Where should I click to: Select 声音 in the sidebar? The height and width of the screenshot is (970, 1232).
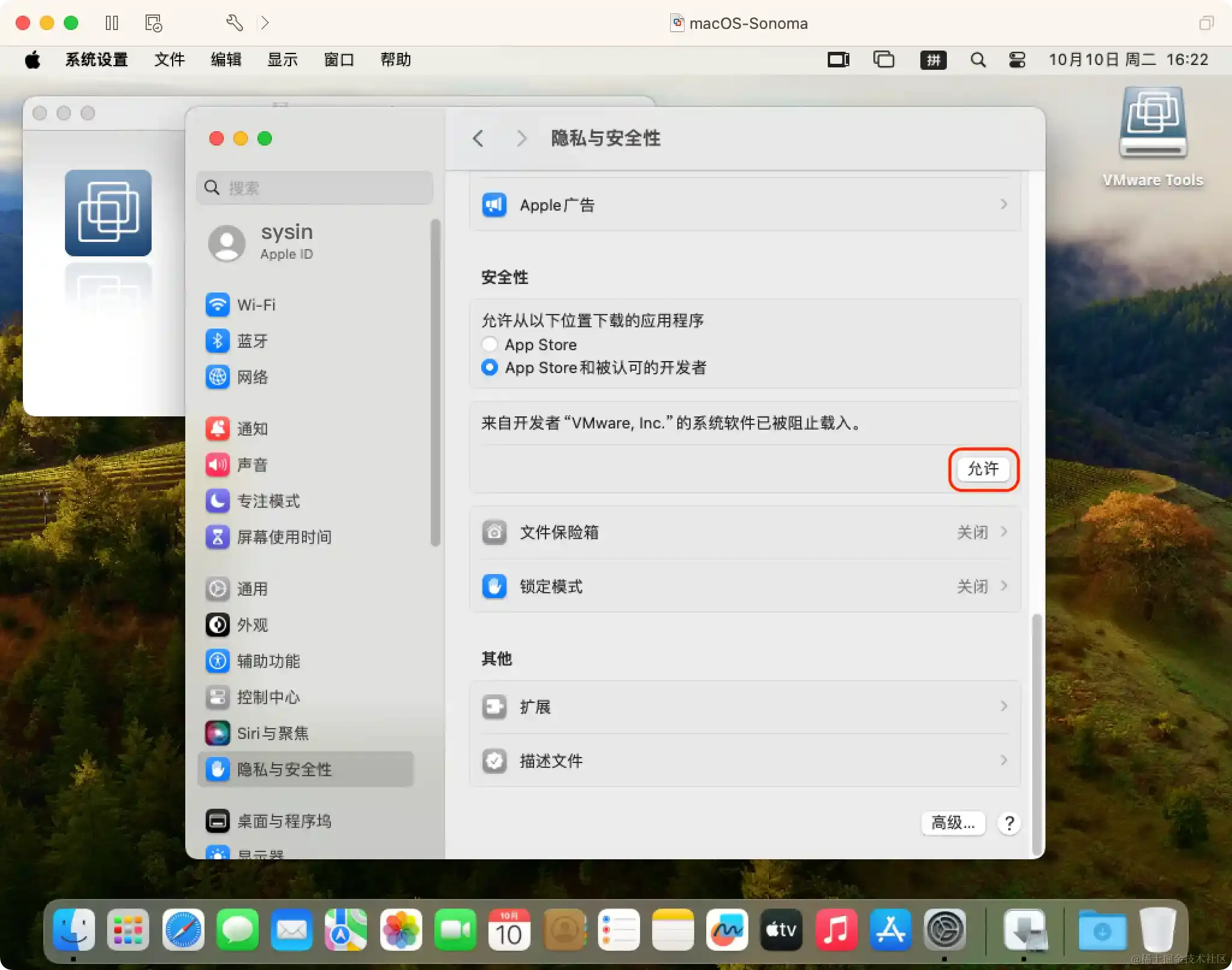pyautogui.click(x=253, y=465)
